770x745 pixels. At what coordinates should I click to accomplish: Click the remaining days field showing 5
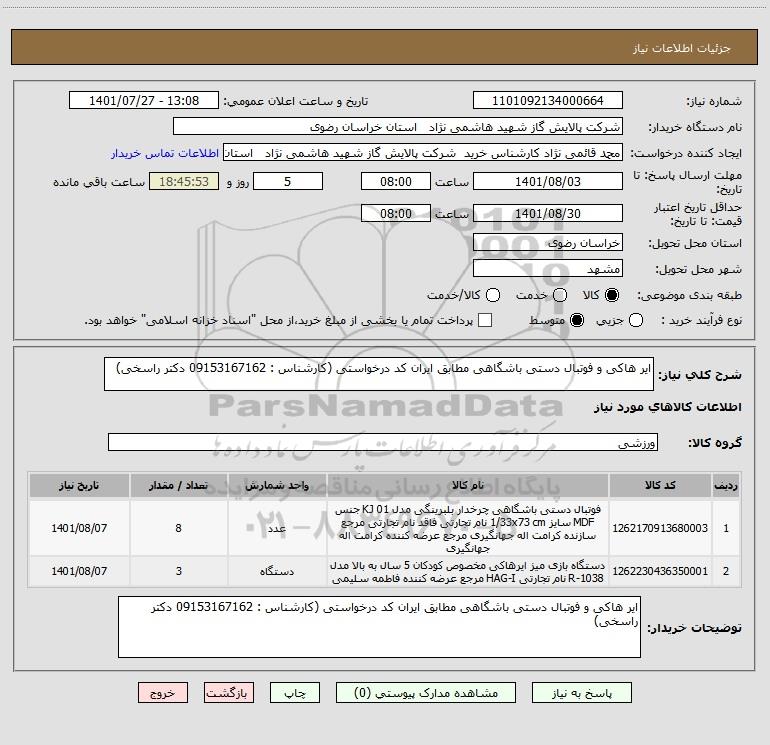[288, 181]
